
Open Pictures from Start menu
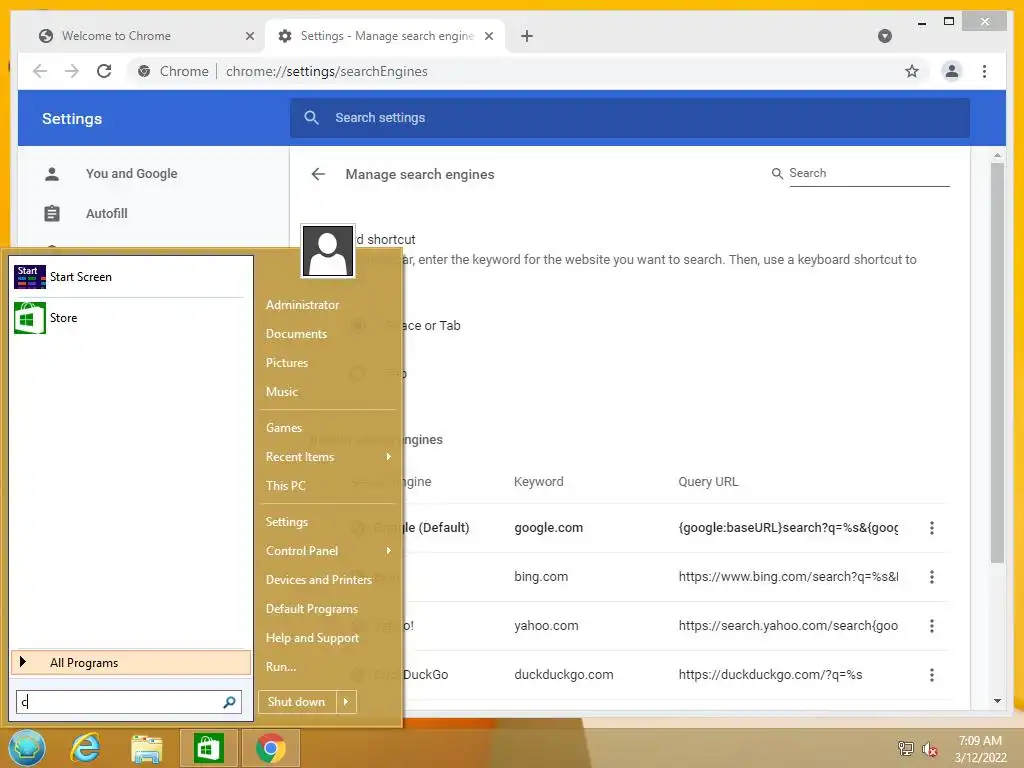click(287, 362)
